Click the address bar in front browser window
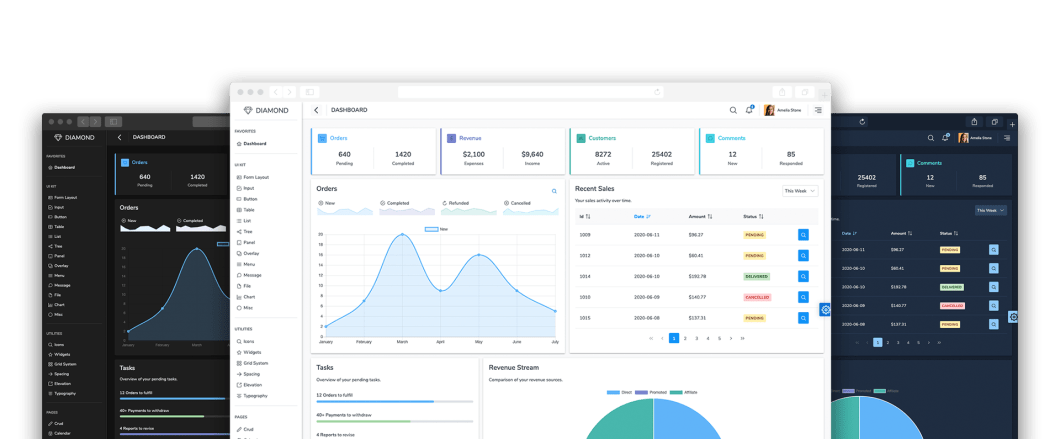1060x439 pixels. (531, 92)
